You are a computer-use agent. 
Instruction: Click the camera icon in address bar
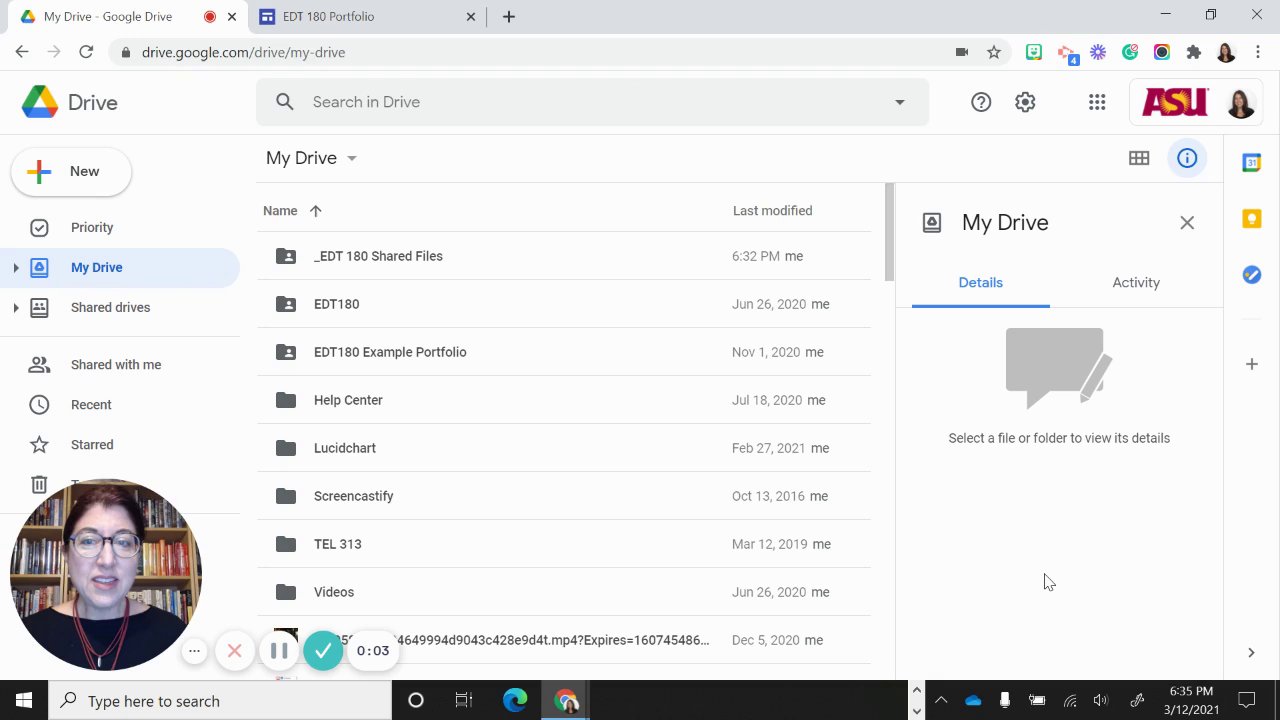(x=962, y=52)
